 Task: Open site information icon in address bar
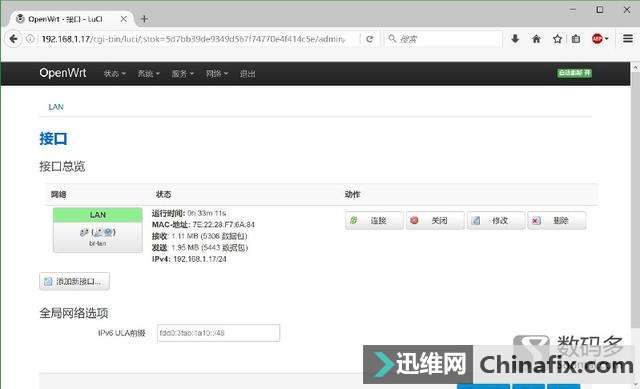tap(30, 39)
